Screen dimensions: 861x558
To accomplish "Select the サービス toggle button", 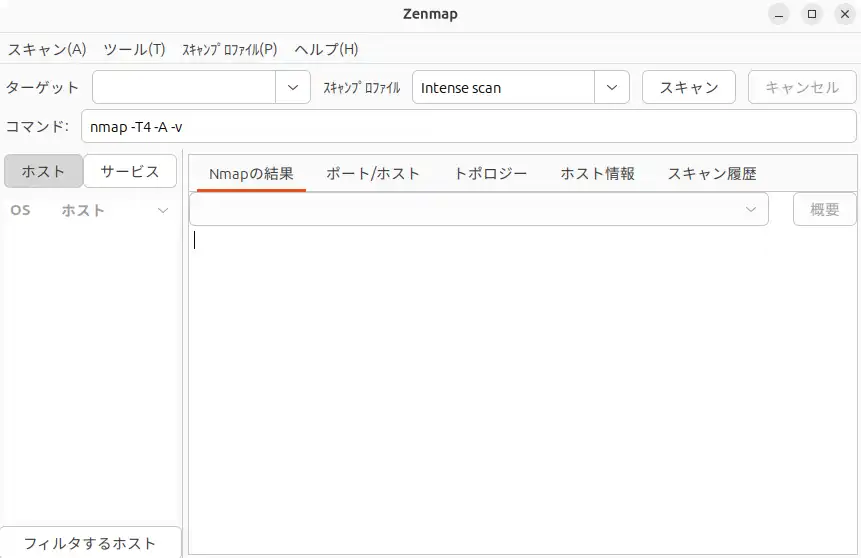I will coord(130,171).
